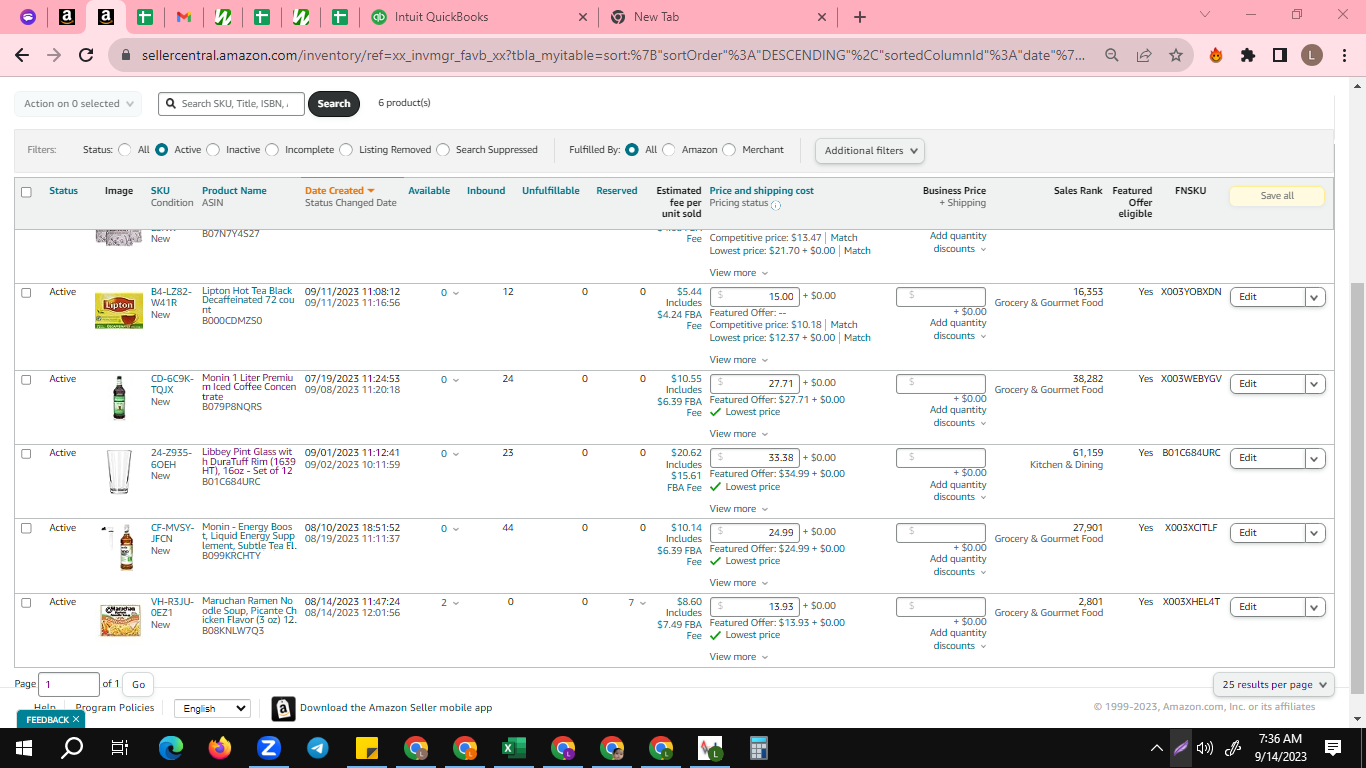This screenshot has height=768, width=1366.
Task: Open the Windows Start menu
Action: point(24,747)
